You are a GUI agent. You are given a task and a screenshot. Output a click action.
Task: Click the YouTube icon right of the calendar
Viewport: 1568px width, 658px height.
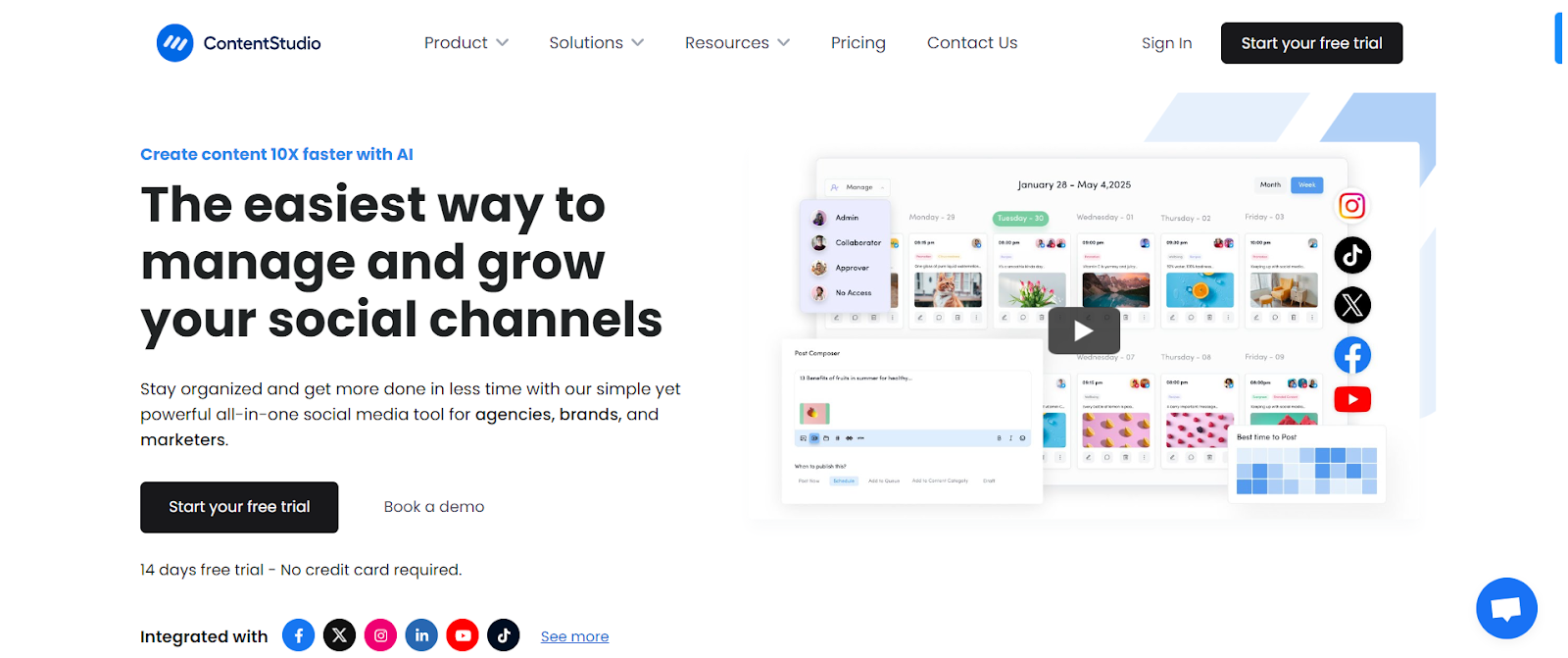(x=1352, y=399)
